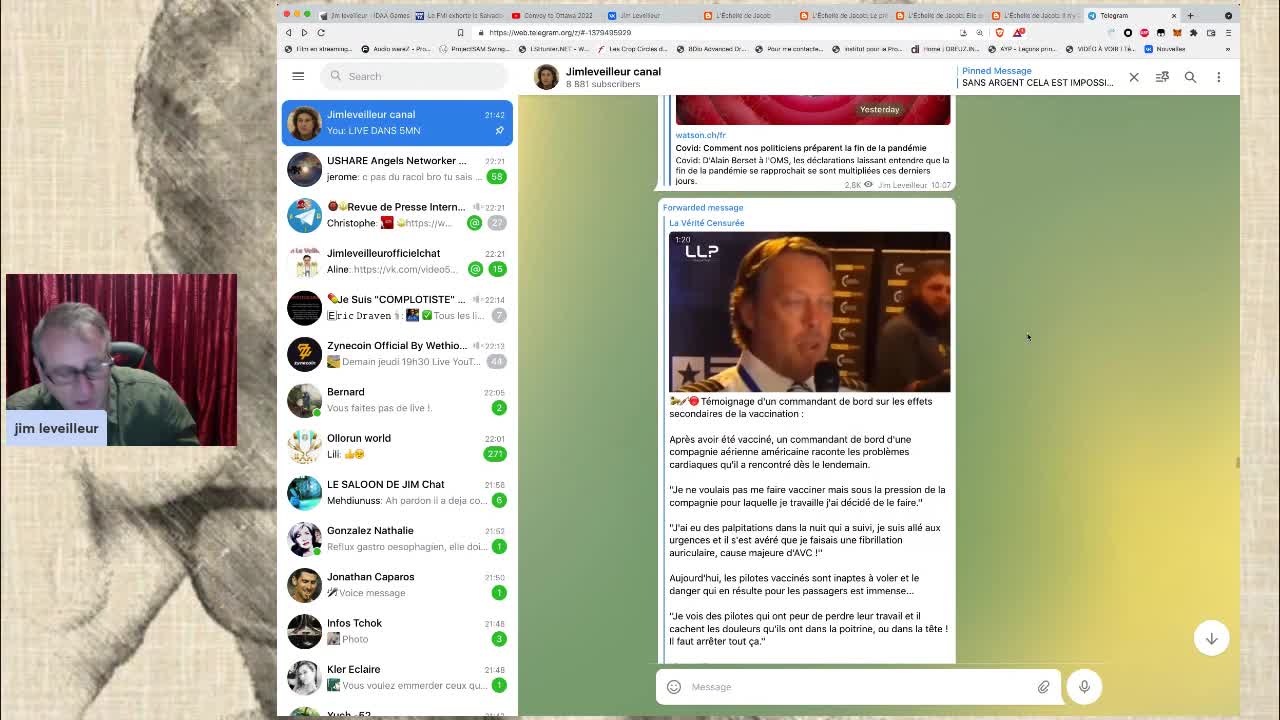Close the Telegram browser tab
Screen dimensions: 1280x720
(1174, 15)
